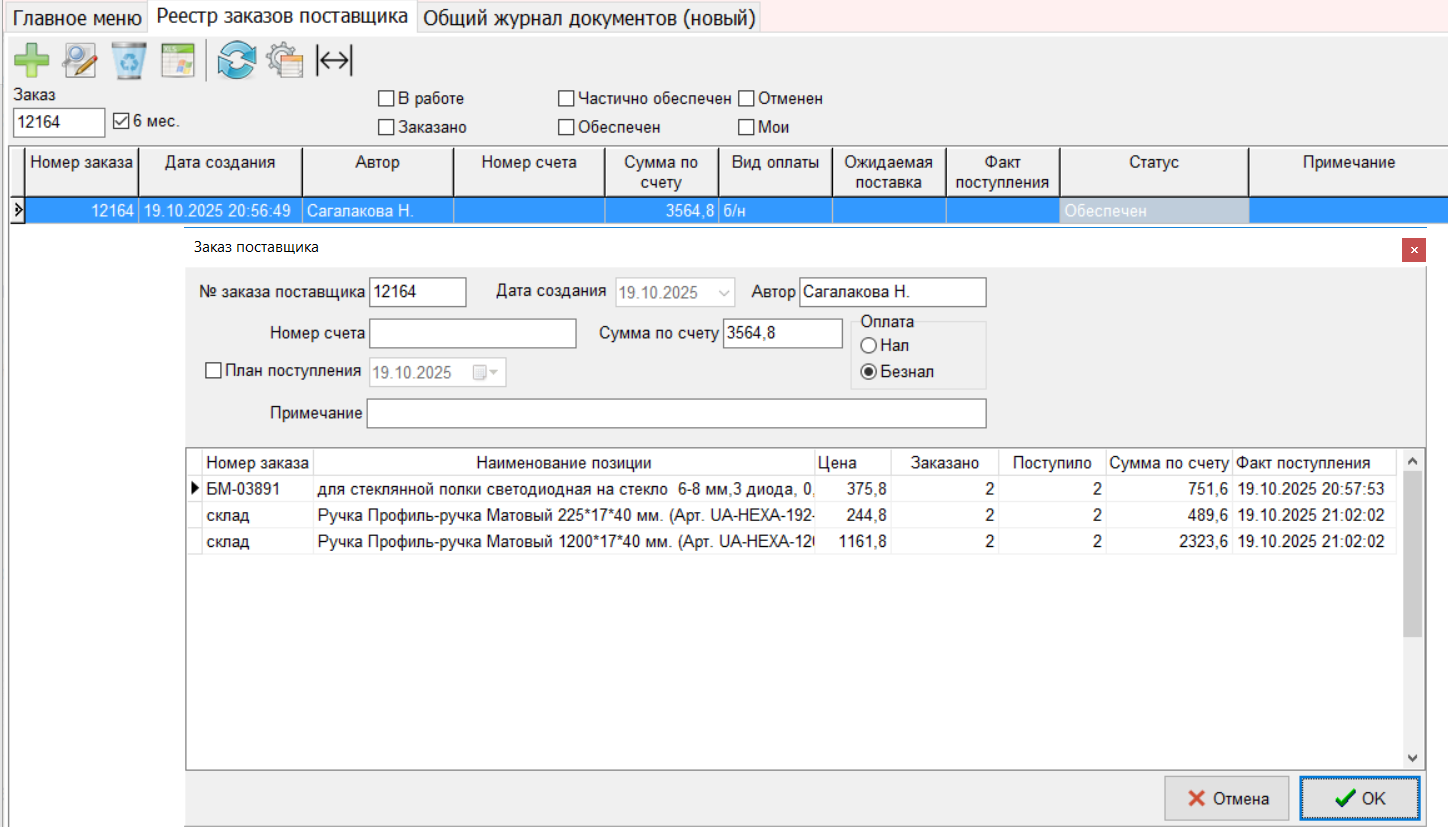Export the list with the XLS spreadsheet icon
This screenshot has width=1448, height=827.
[178, 60]
